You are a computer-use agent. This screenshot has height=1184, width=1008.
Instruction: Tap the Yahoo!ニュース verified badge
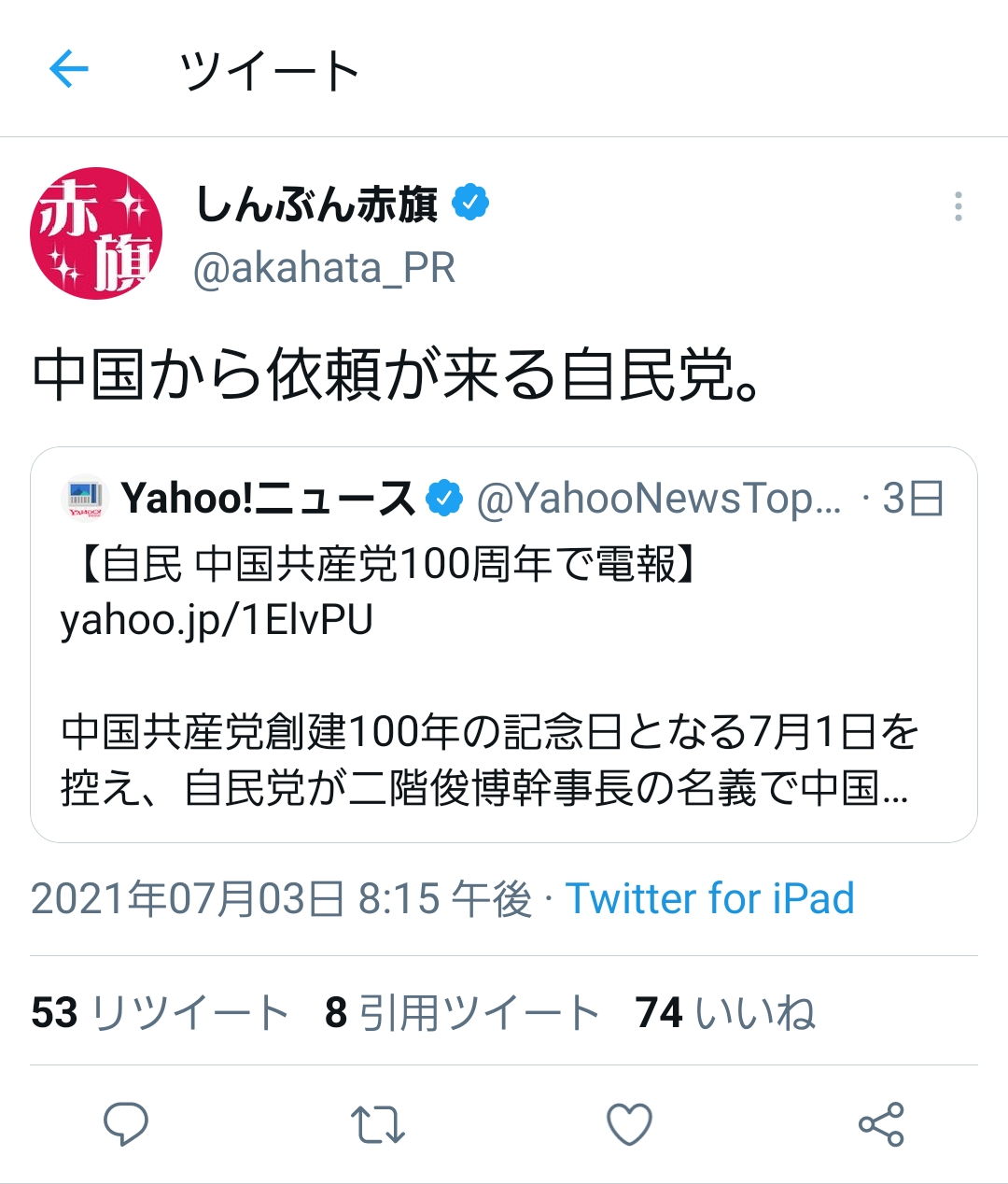[444, 498]
